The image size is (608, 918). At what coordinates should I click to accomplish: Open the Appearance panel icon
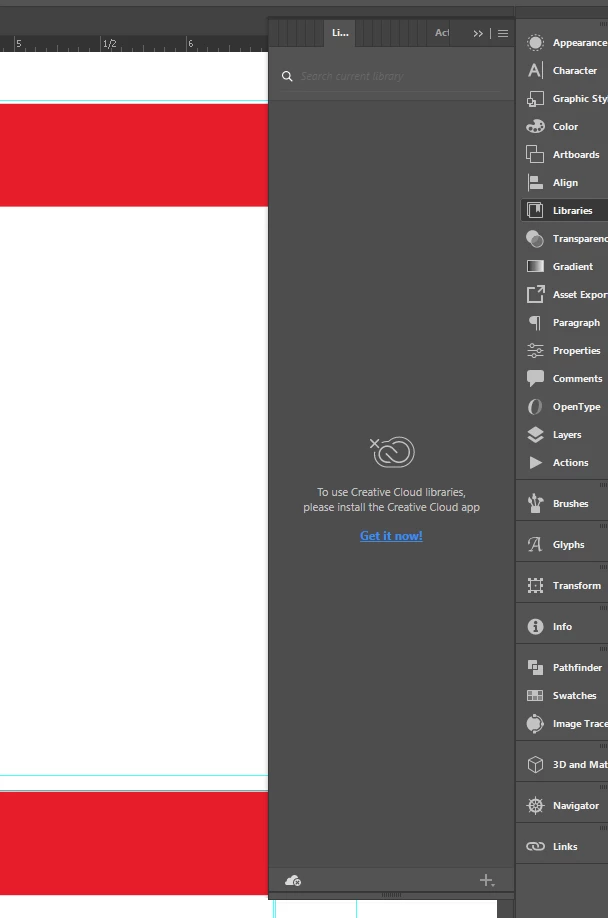[535, 42]
